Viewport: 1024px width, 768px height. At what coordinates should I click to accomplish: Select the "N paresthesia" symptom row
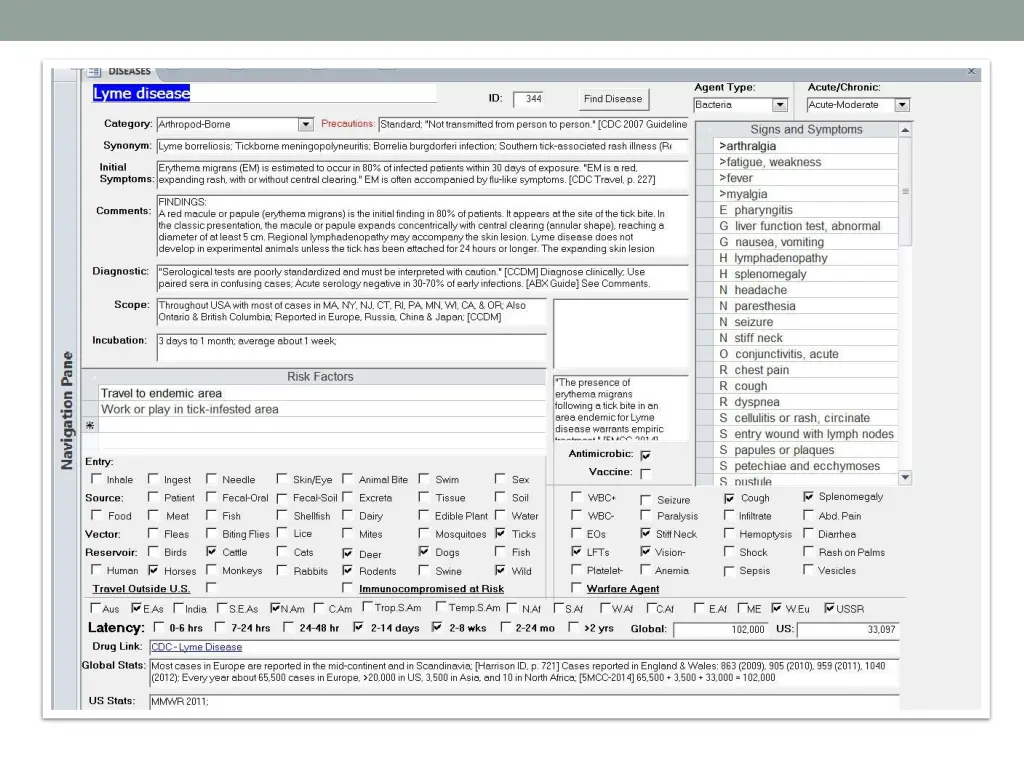(x=807, y=306)
